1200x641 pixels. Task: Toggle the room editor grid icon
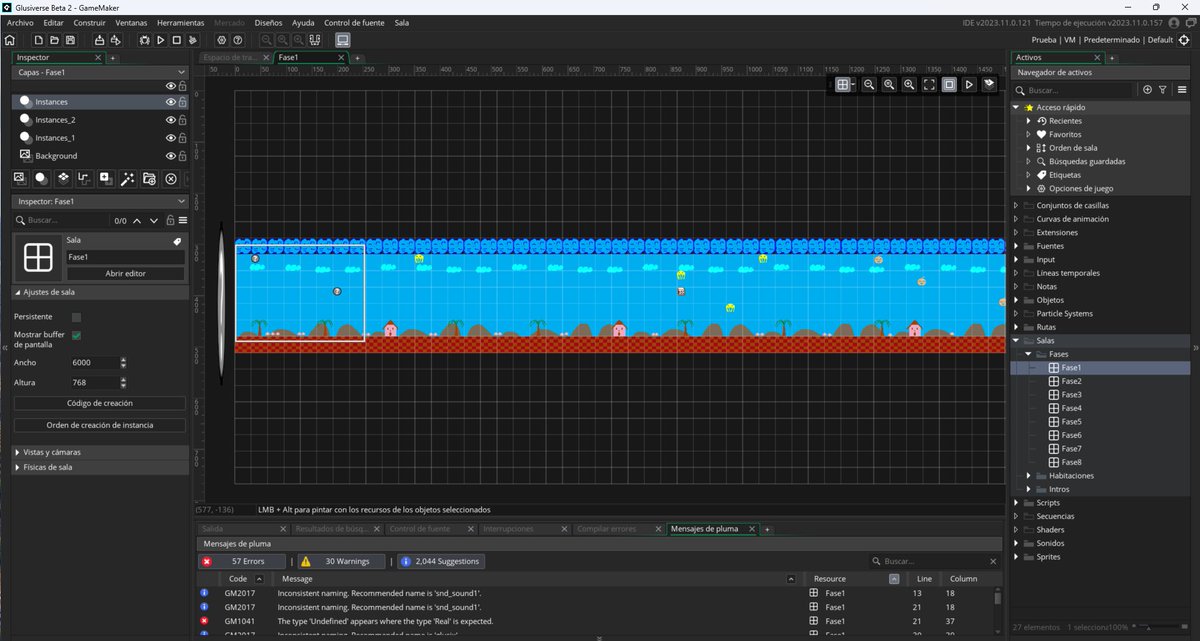coord(843,85)
